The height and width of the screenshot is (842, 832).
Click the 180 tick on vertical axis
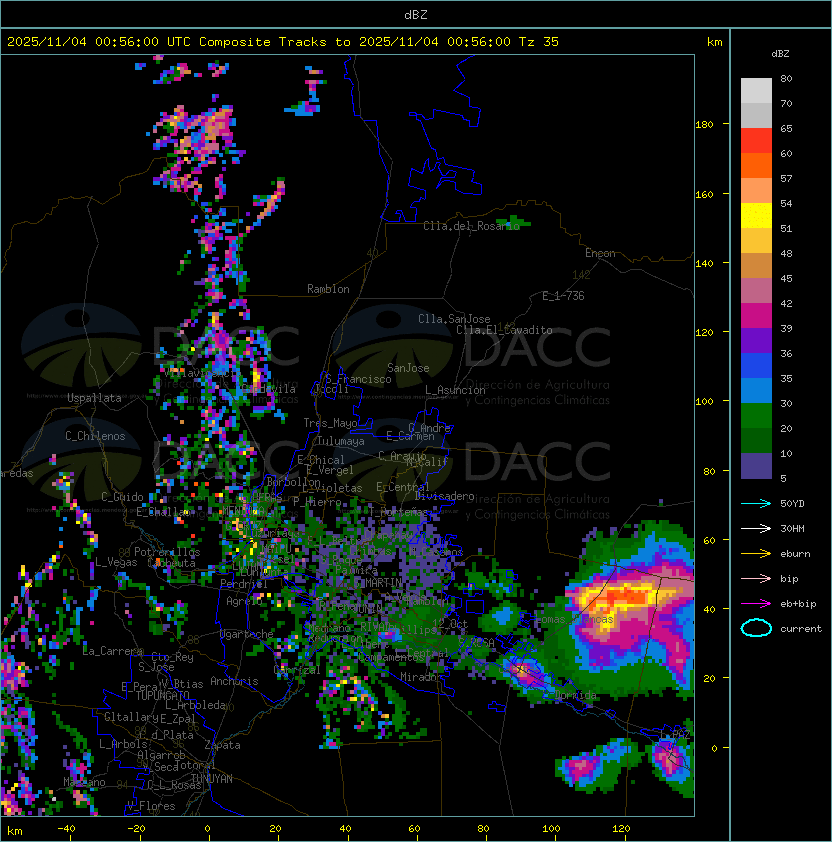(704, 125)
